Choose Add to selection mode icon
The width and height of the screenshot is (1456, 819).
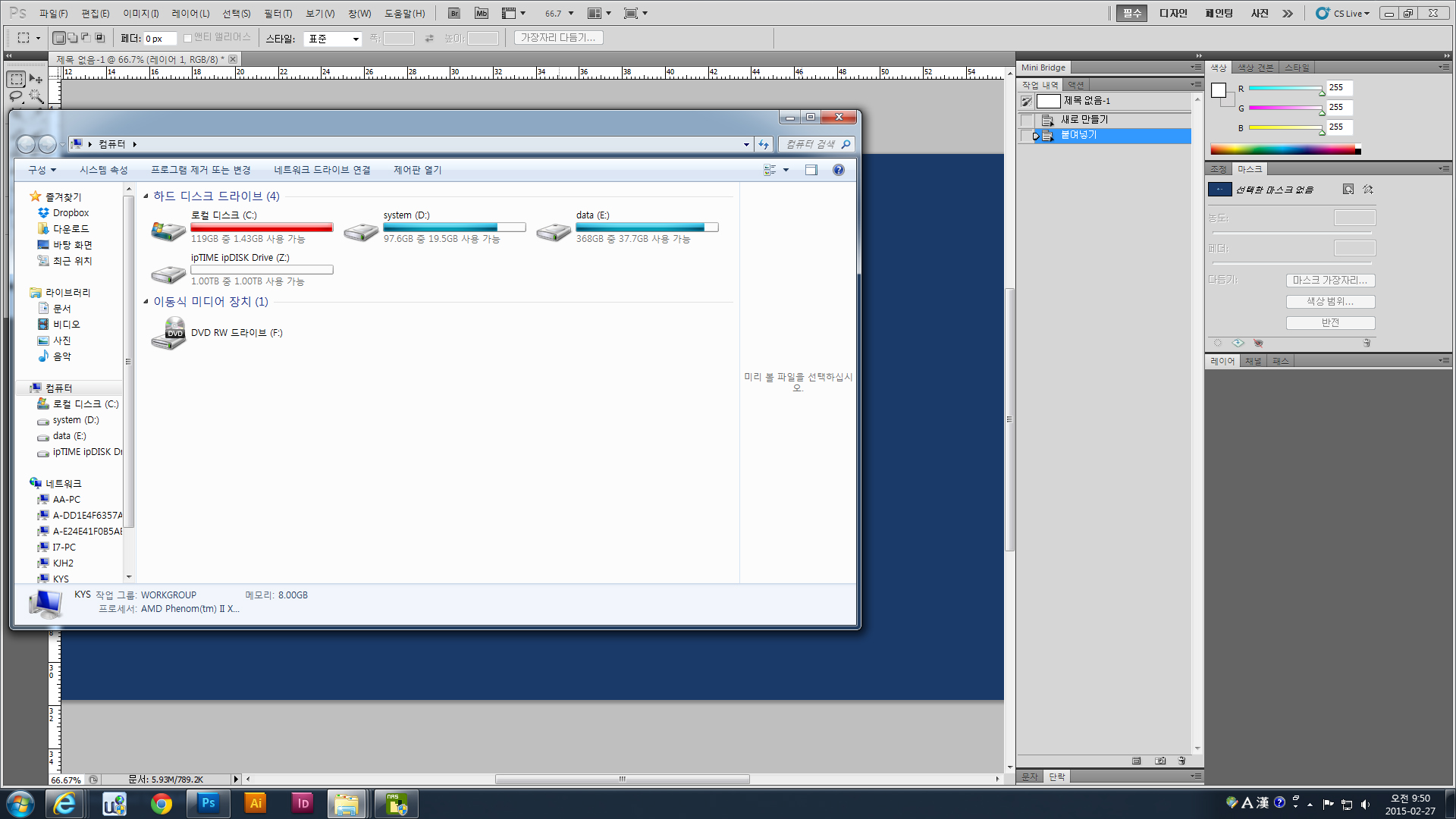73,37
